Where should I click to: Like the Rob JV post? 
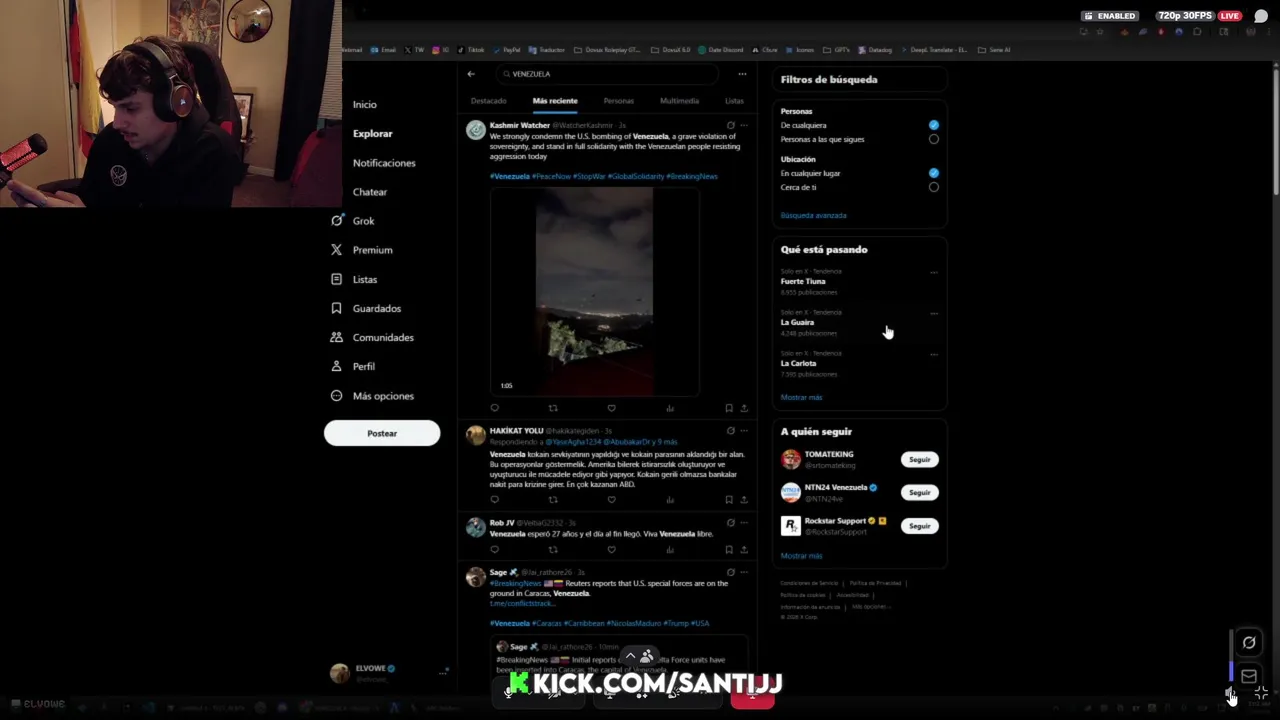[611, 549]
